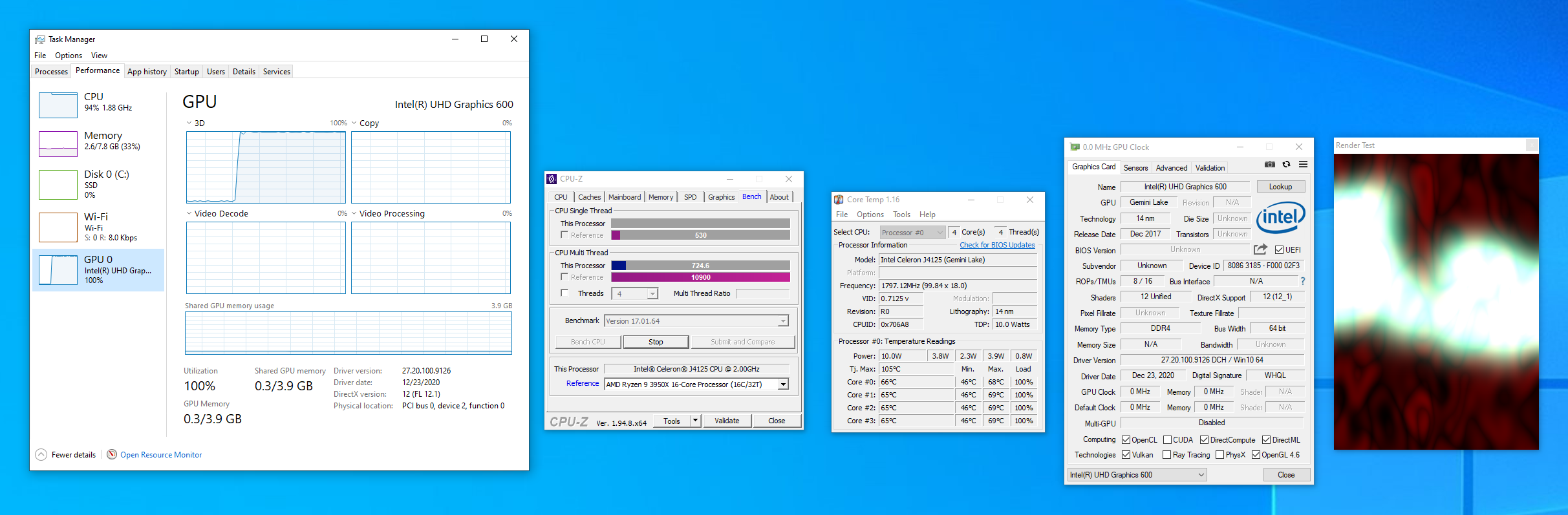Screen dimensions: 1568x515
Task: Click the GPU Name field in GPU-Z
Action: point(1185,187)
